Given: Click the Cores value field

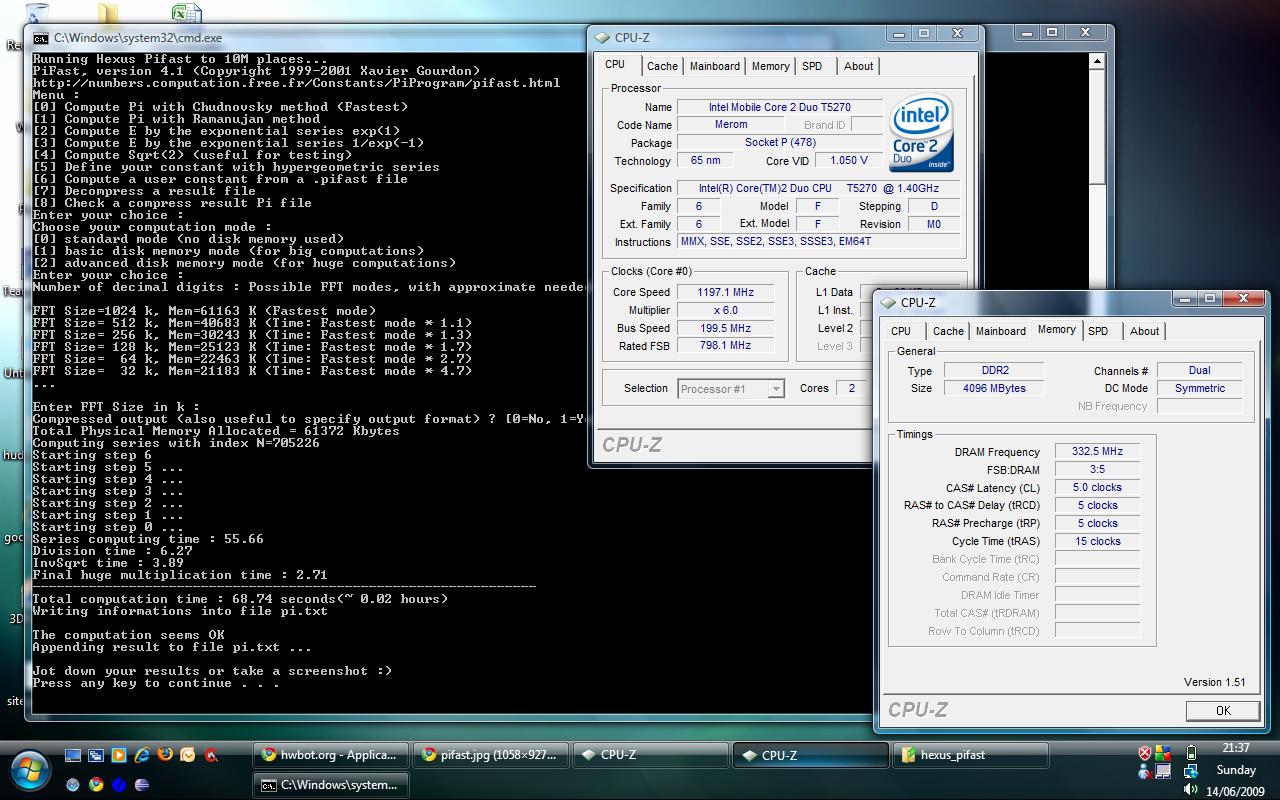Looking at the screenshot, I should 852,388.
